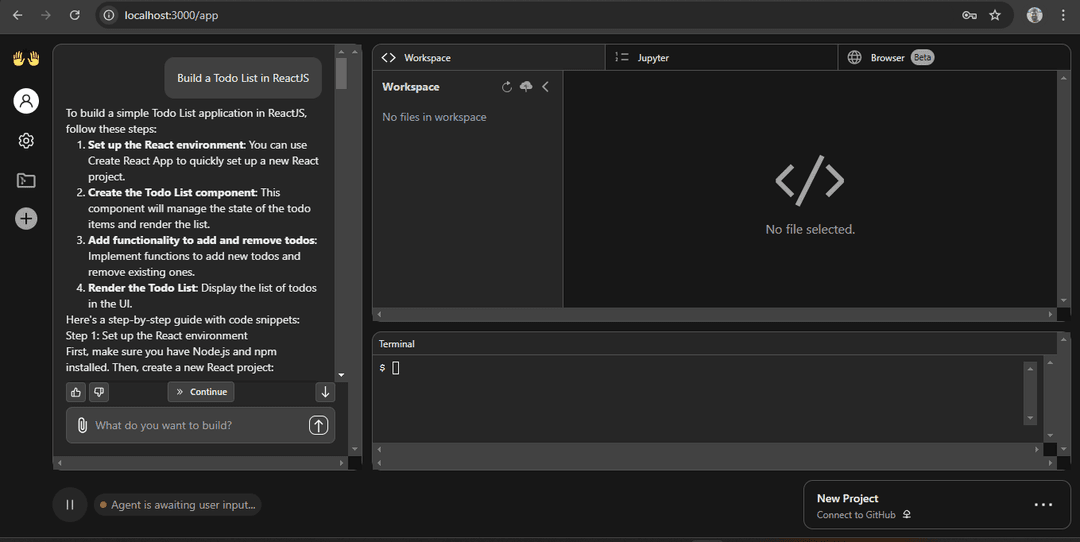Click inside the terminal prompt

pos(395,368)
